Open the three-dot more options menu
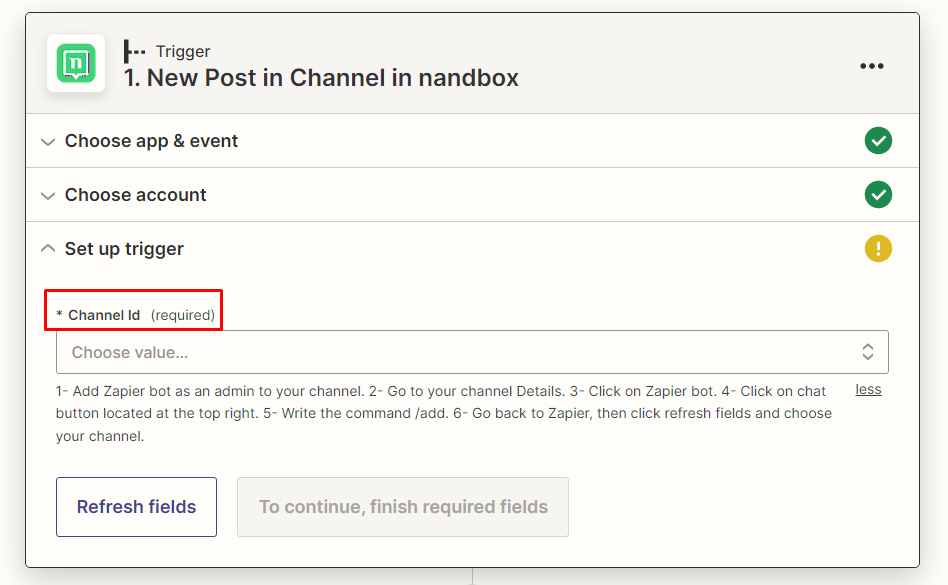Viewport: 948px width, 585px height. [871, 66]
